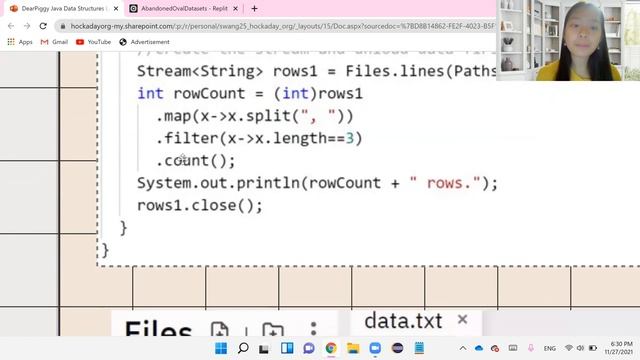Click the presenter webcam video thumbnail
Screen dimensions: 640x360
[568, 40]
